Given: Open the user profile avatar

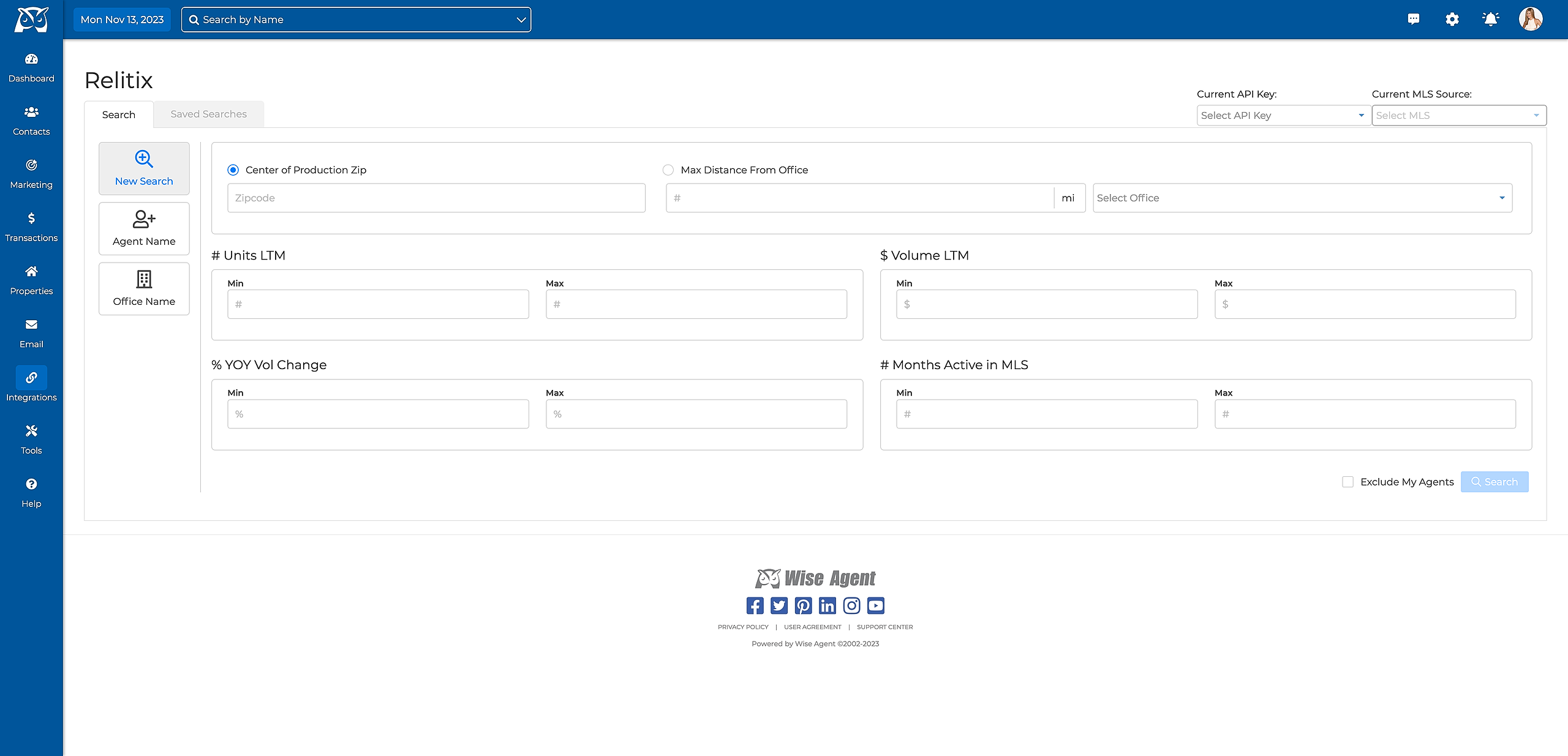Looking at the screenshot, I should (x=1531, y=19).
